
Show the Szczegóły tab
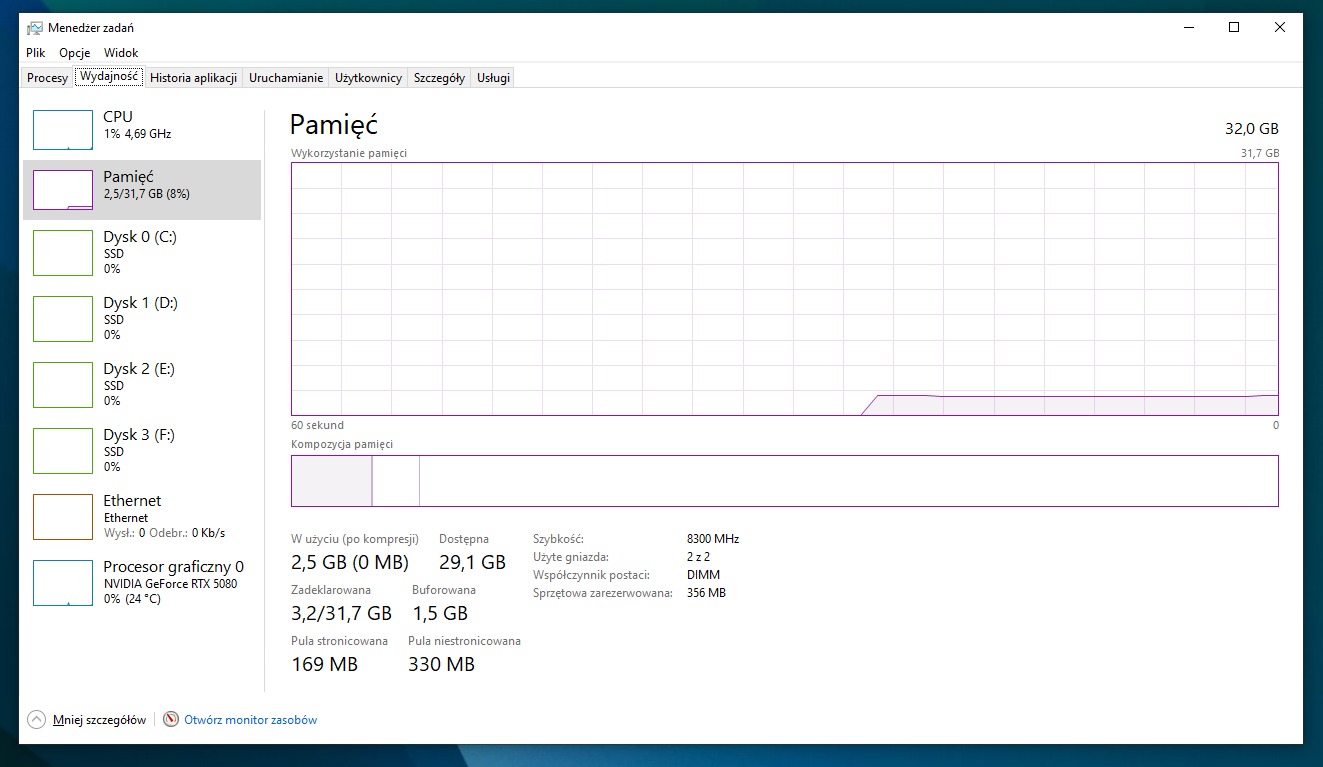pyautogui.click(x=440, y=78)
